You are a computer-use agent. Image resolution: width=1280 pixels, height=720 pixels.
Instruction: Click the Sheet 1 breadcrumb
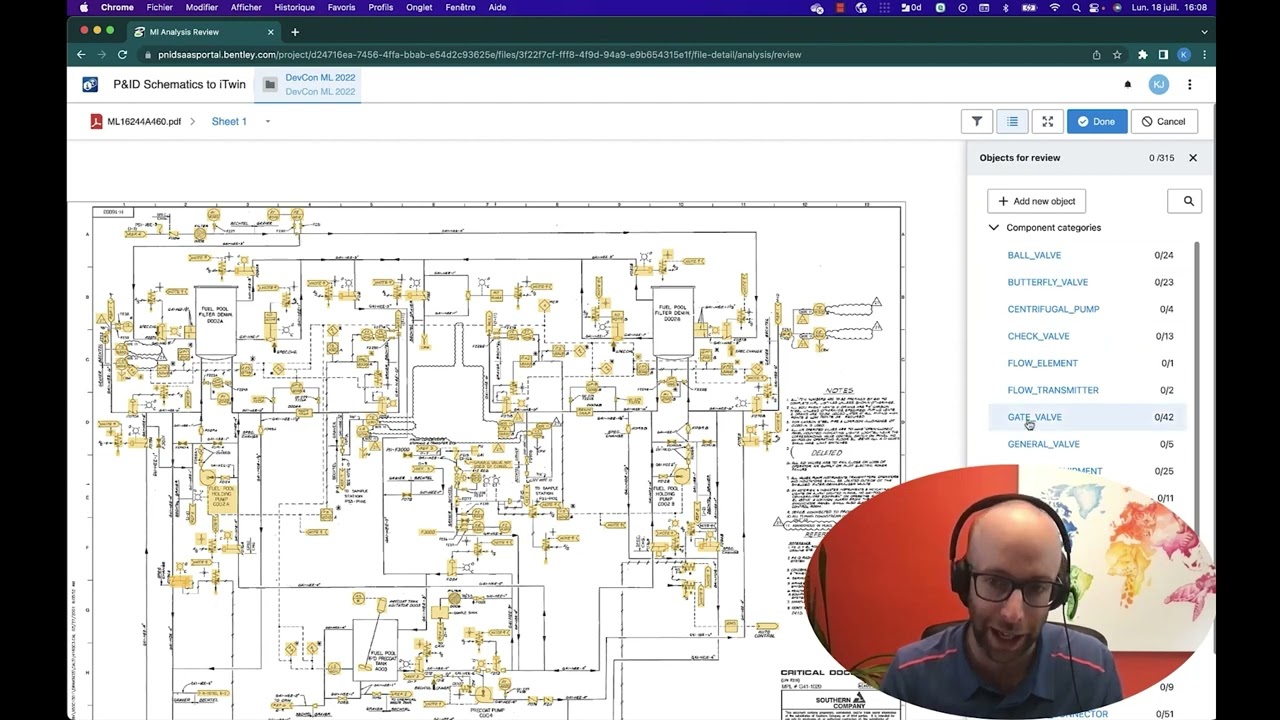coord(229,121)
